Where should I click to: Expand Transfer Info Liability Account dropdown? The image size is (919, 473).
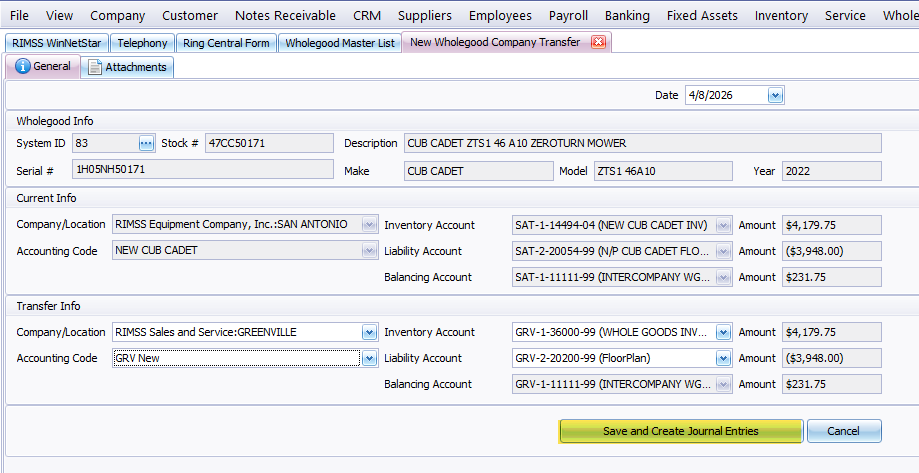coord(723,358)
